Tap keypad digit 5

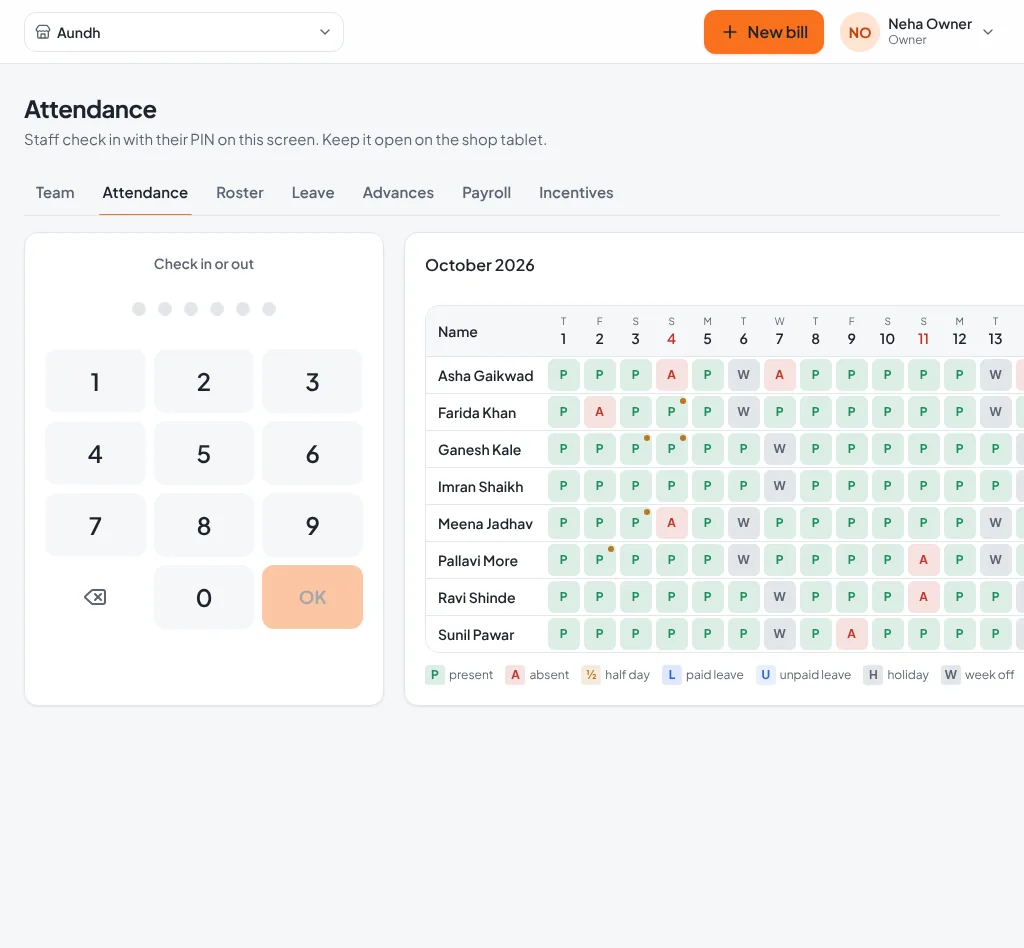coord(204,453)
